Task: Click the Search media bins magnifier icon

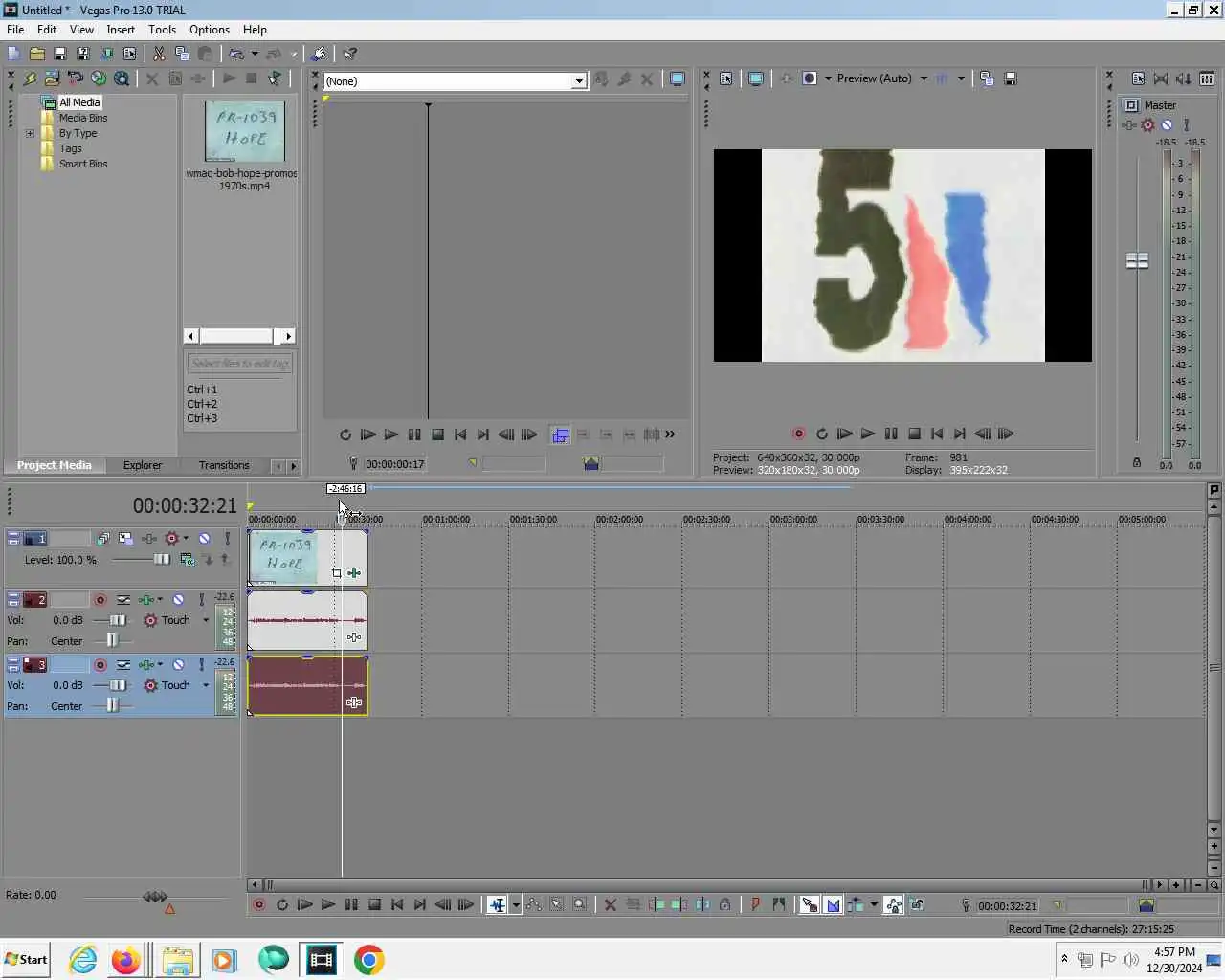Action: click(122, 78)
